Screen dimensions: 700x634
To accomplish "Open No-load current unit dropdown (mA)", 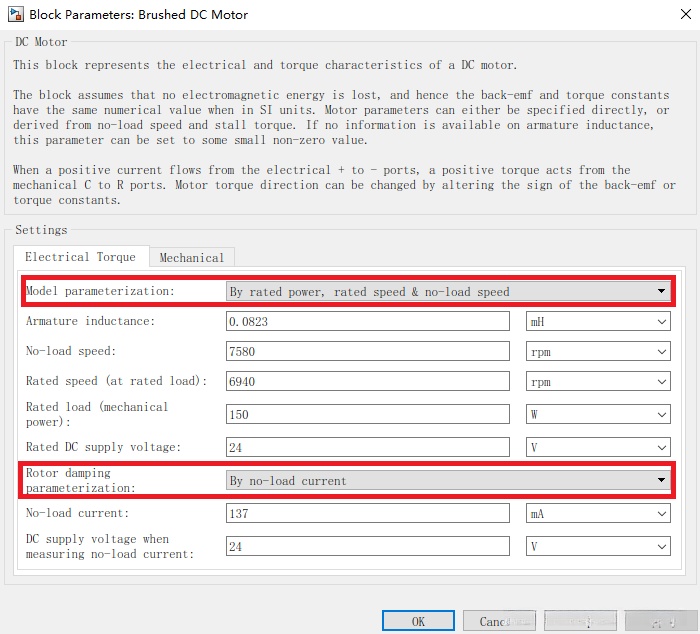I will tap(598, 513).
